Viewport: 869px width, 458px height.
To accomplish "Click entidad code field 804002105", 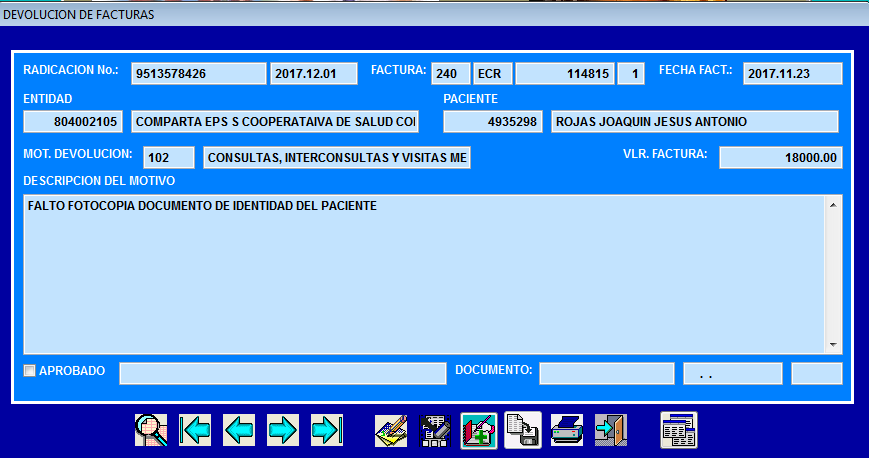I will tap(73, 122).
